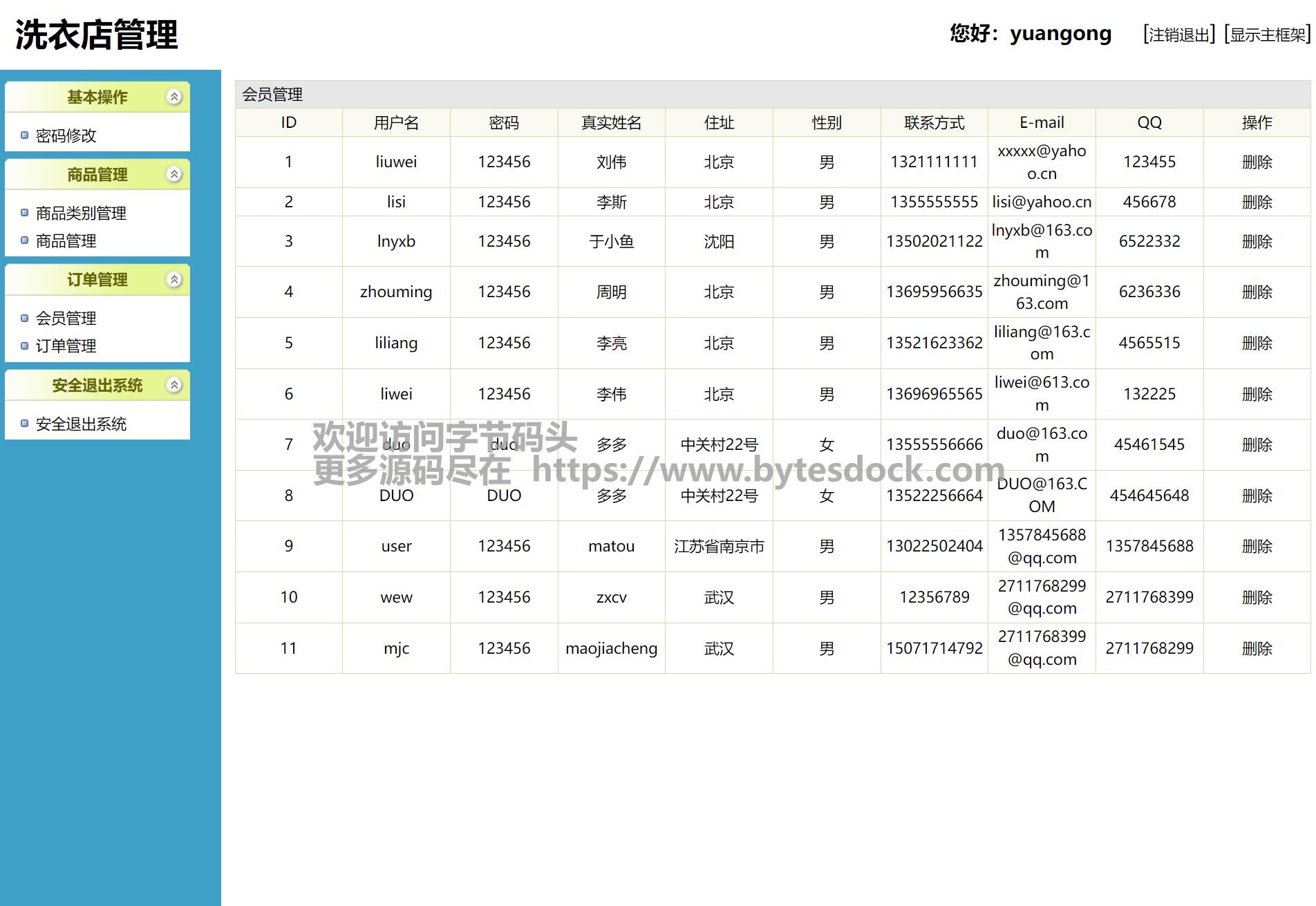The image size is (1316, 906).
Task: Click the 基本操作 section header
Action: coord(97,97)
